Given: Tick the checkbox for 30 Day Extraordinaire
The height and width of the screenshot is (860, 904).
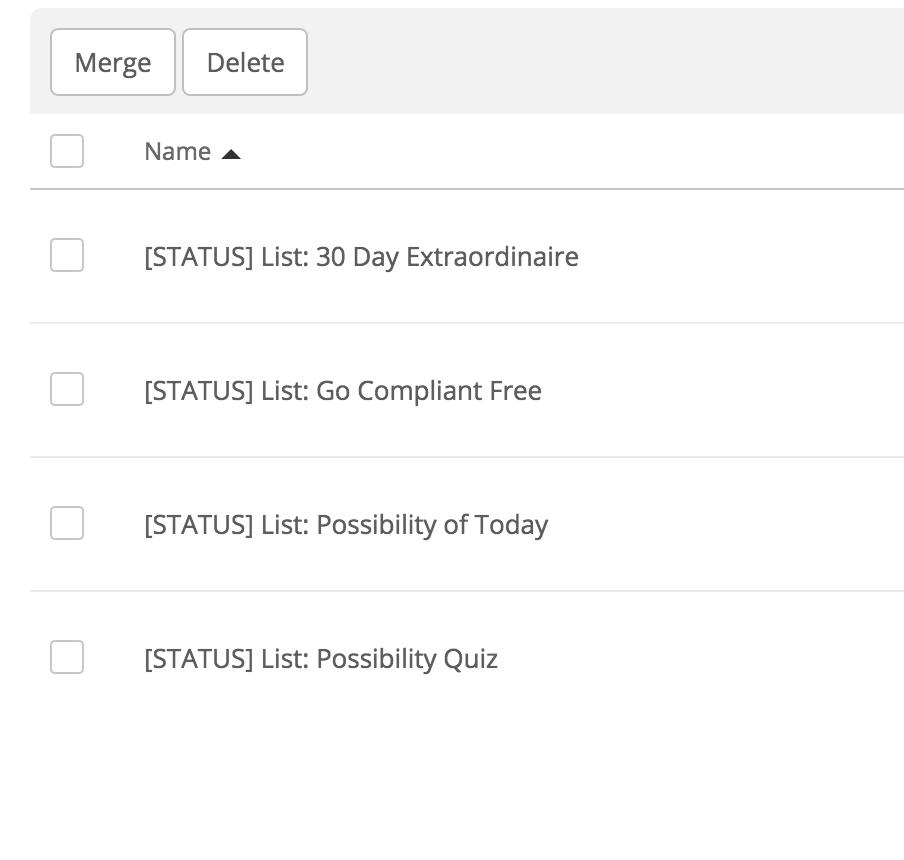Looking at the screenshot, I should (x=67, y=255).
